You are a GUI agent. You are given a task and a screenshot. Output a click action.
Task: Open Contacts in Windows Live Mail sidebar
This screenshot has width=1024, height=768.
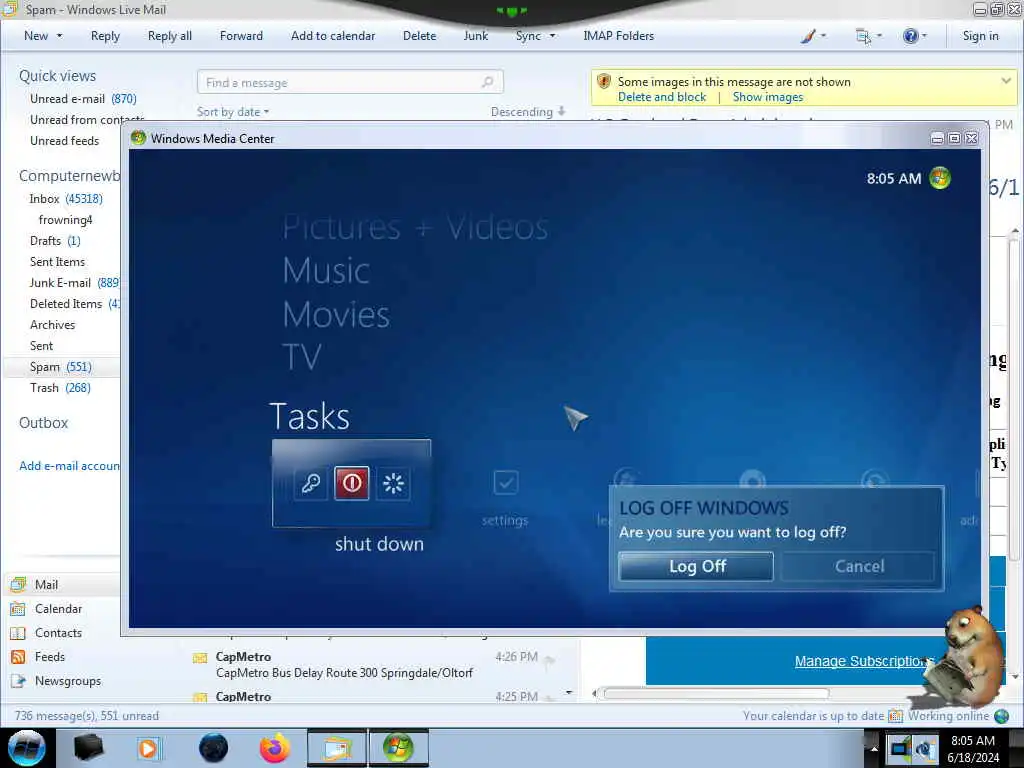click(58, 633)
